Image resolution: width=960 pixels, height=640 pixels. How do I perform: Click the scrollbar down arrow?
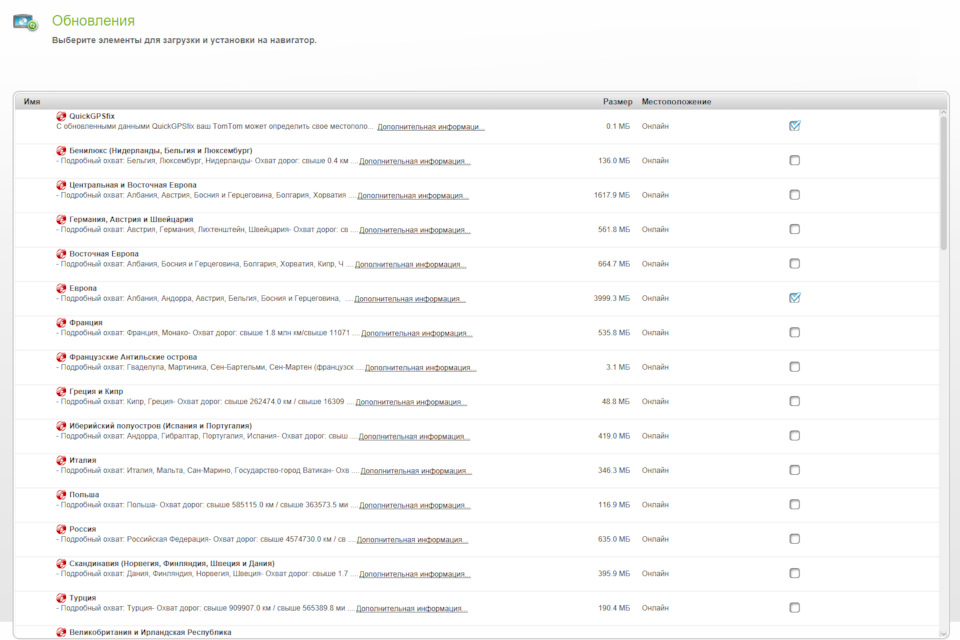click(943, 634)
